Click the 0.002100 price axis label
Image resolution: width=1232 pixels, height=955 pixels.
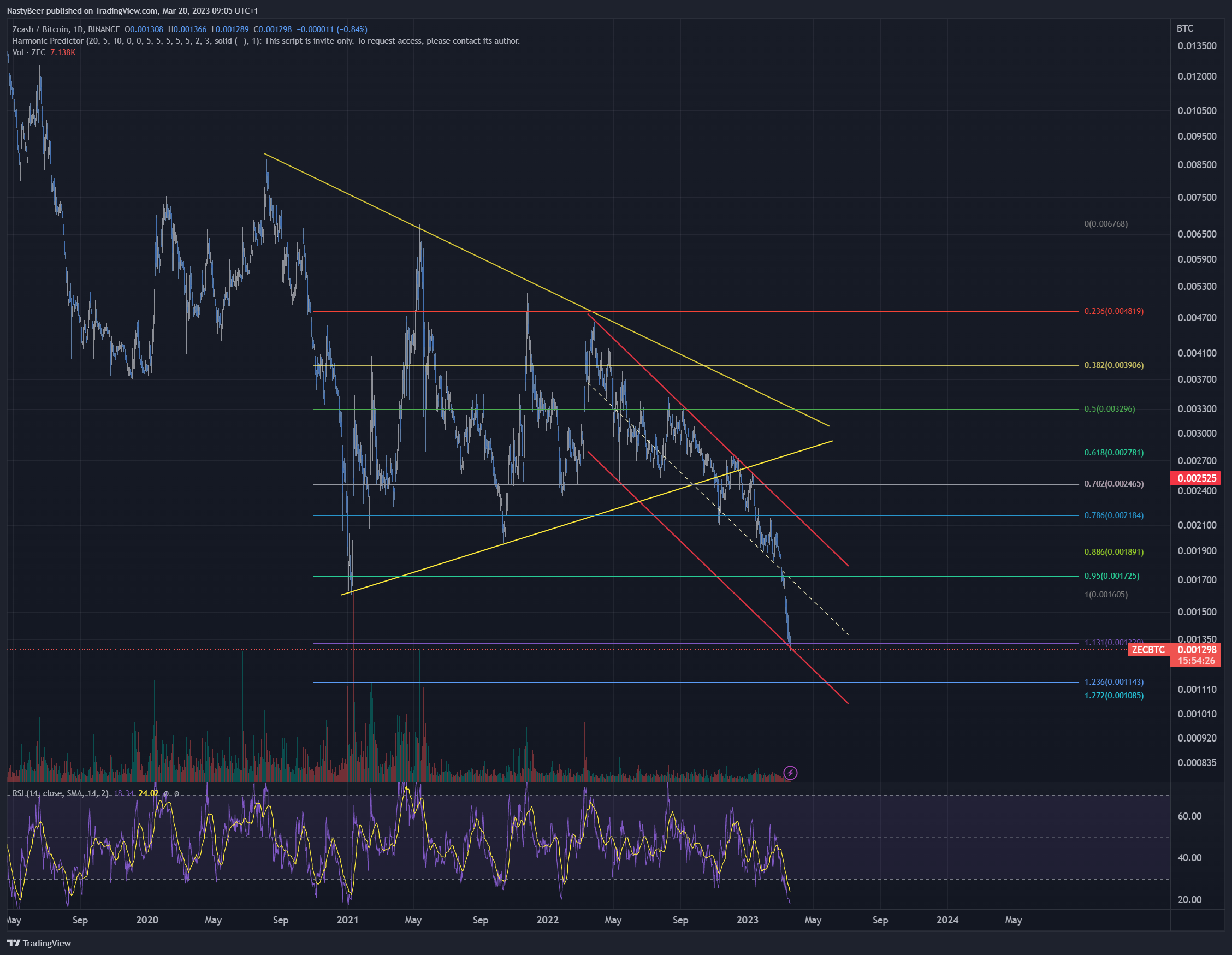coord(1197,525)
